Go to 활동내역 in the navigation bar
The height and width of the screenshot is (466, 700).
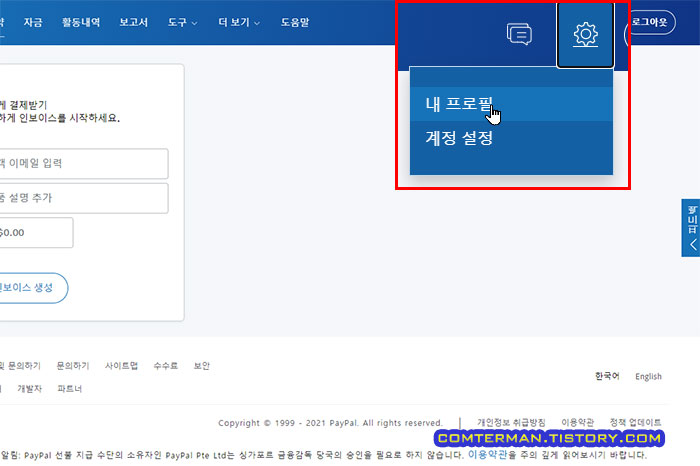coord(81,22)
